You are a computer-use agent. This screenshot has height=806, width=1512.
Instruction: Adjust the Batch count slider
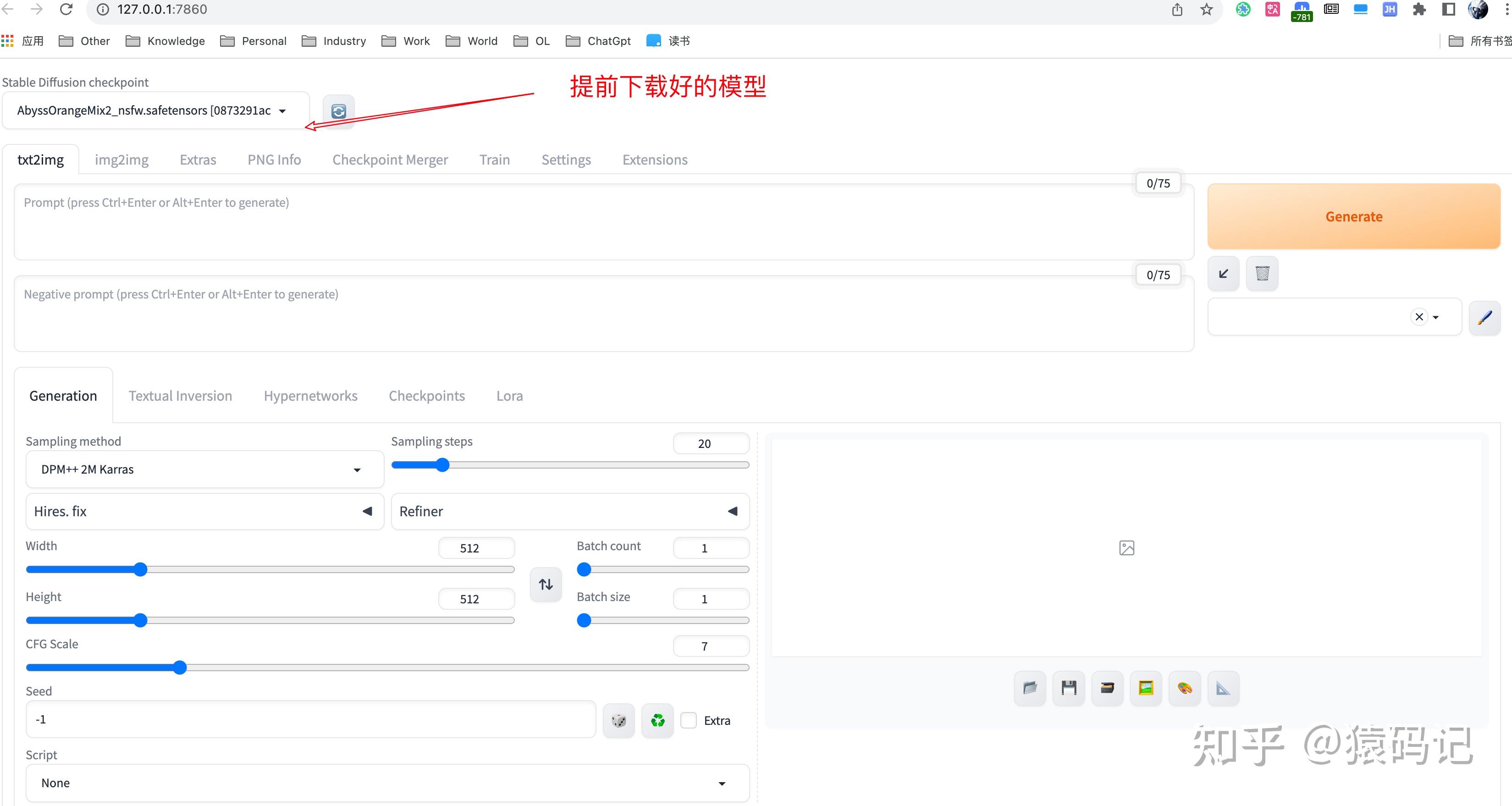coord(662,569)
